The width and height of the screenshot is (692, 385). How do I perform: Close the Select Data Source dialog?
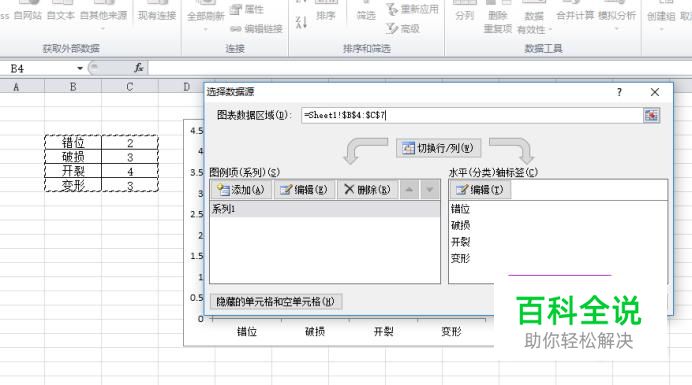pos(654,92)
